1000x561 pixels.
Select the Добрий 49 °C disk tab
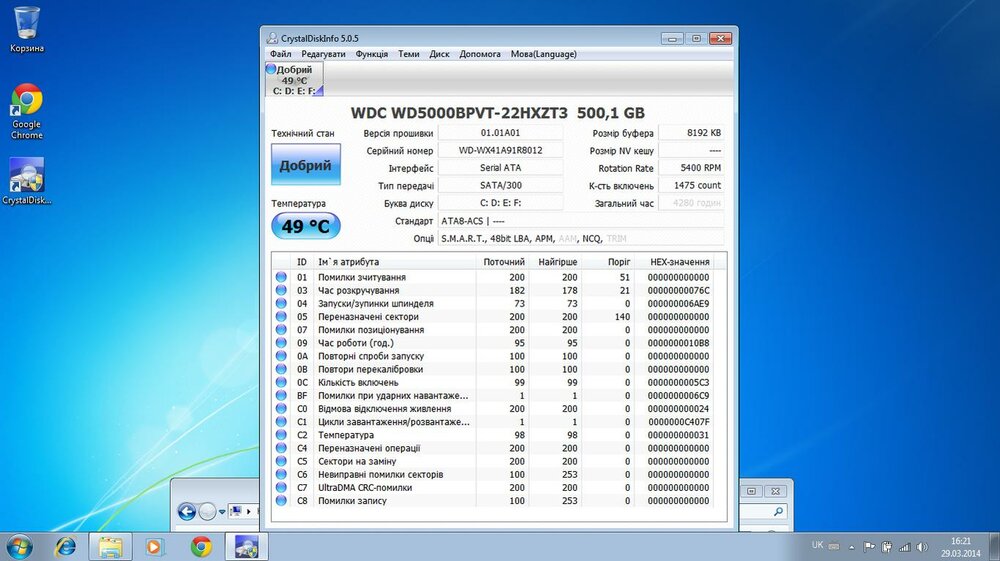point(294,80)
